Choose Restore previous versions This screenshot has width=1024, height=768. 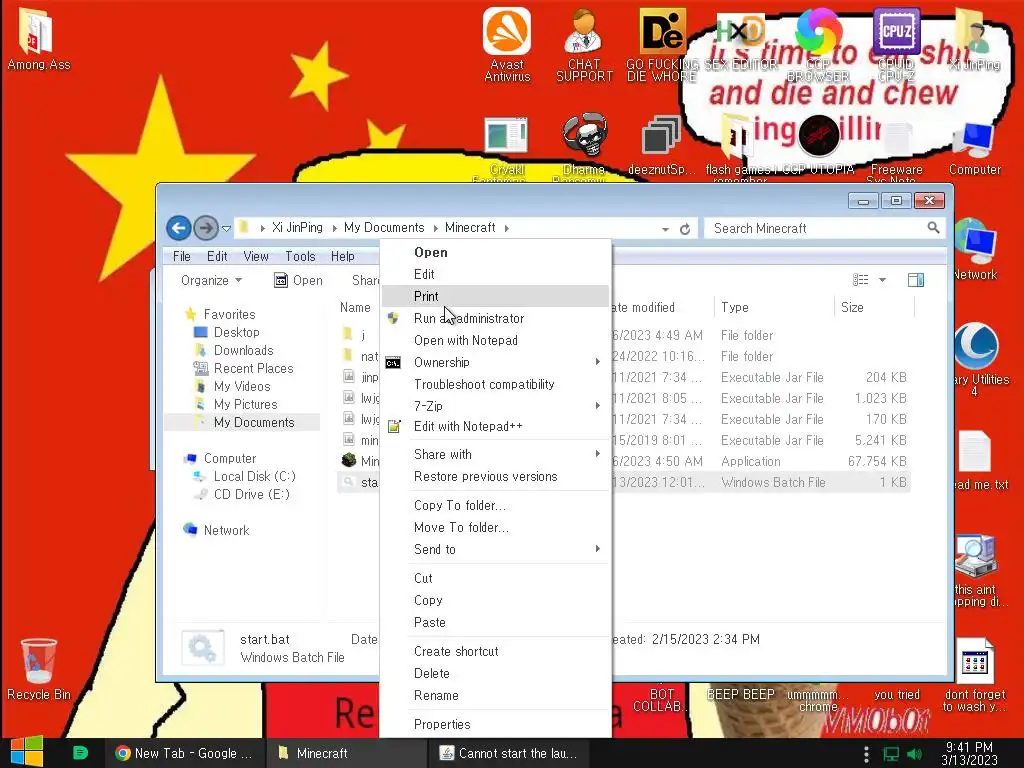[x=495, y=476]
